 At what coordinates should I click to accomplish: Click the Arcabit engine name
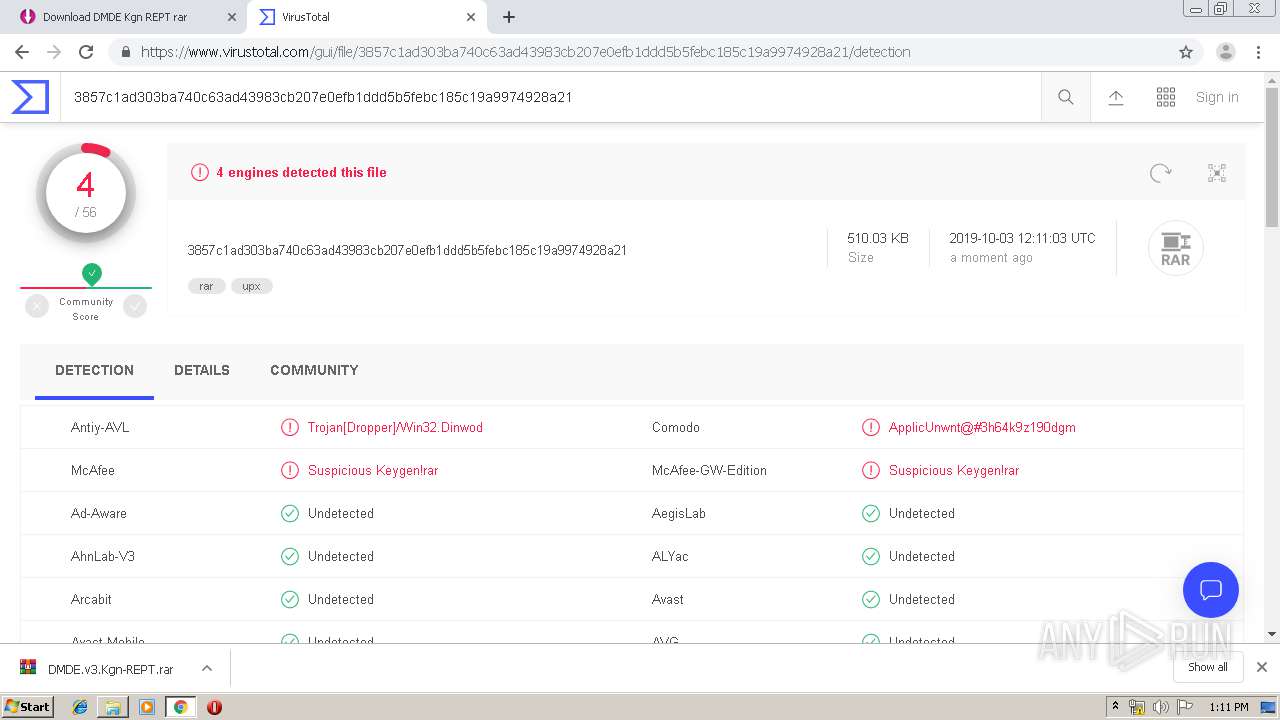[x=91, y=599]
